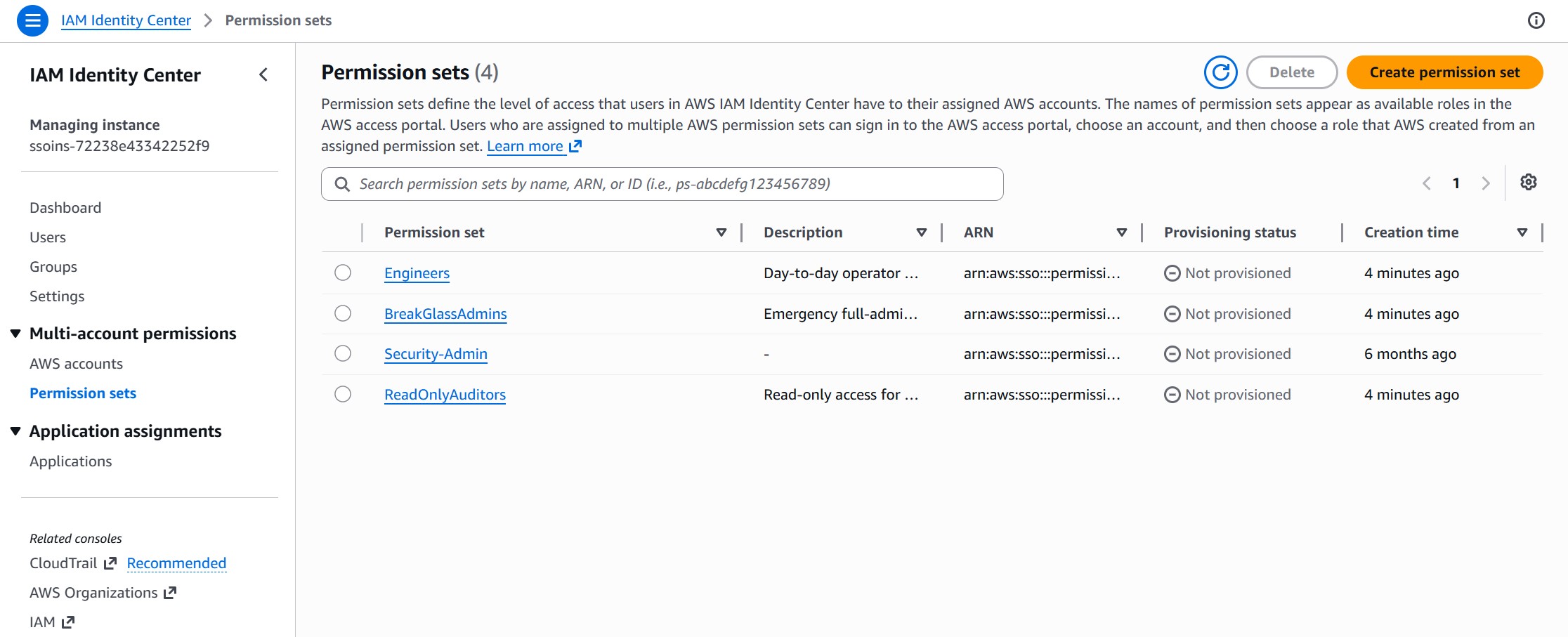Image resolution: width=1568 pixels, height=637 pixels.
Task: Refresh the permission sets list
Action: click(1221, 72)
